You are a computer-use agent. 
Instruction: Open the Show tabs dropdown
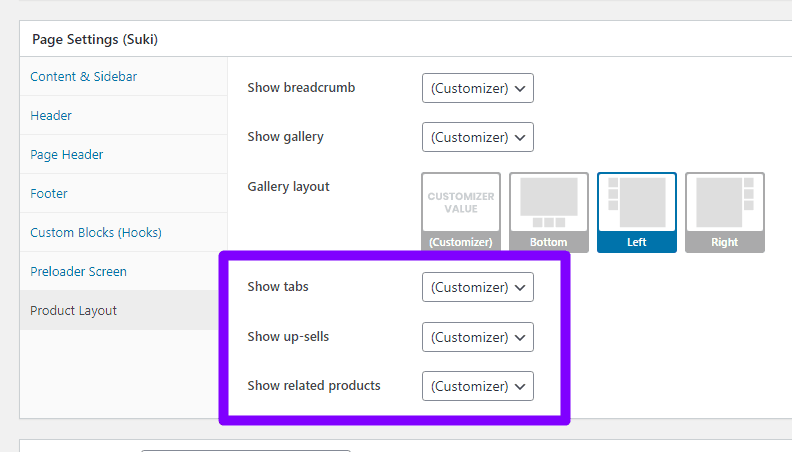(477, 287)
